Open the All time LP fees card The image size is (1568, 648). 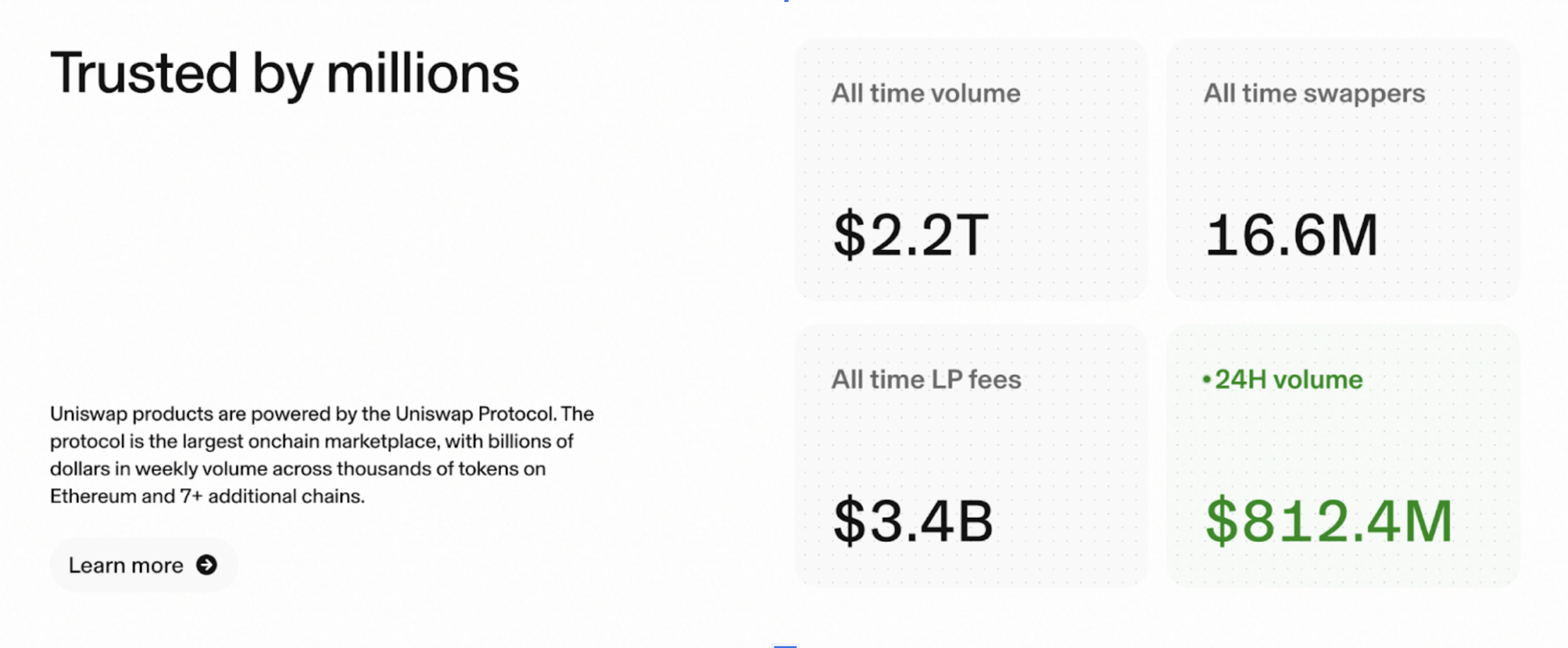[971, 456]
